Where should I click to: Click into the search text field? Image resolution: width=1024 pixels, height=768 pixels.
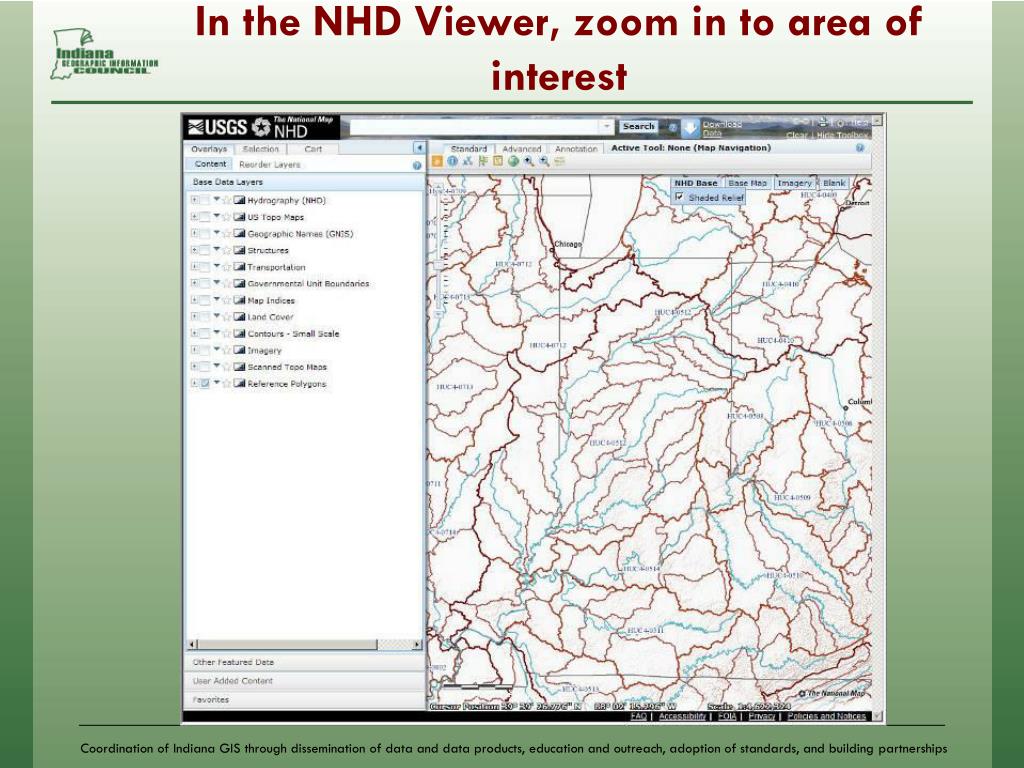click(475, 127)
